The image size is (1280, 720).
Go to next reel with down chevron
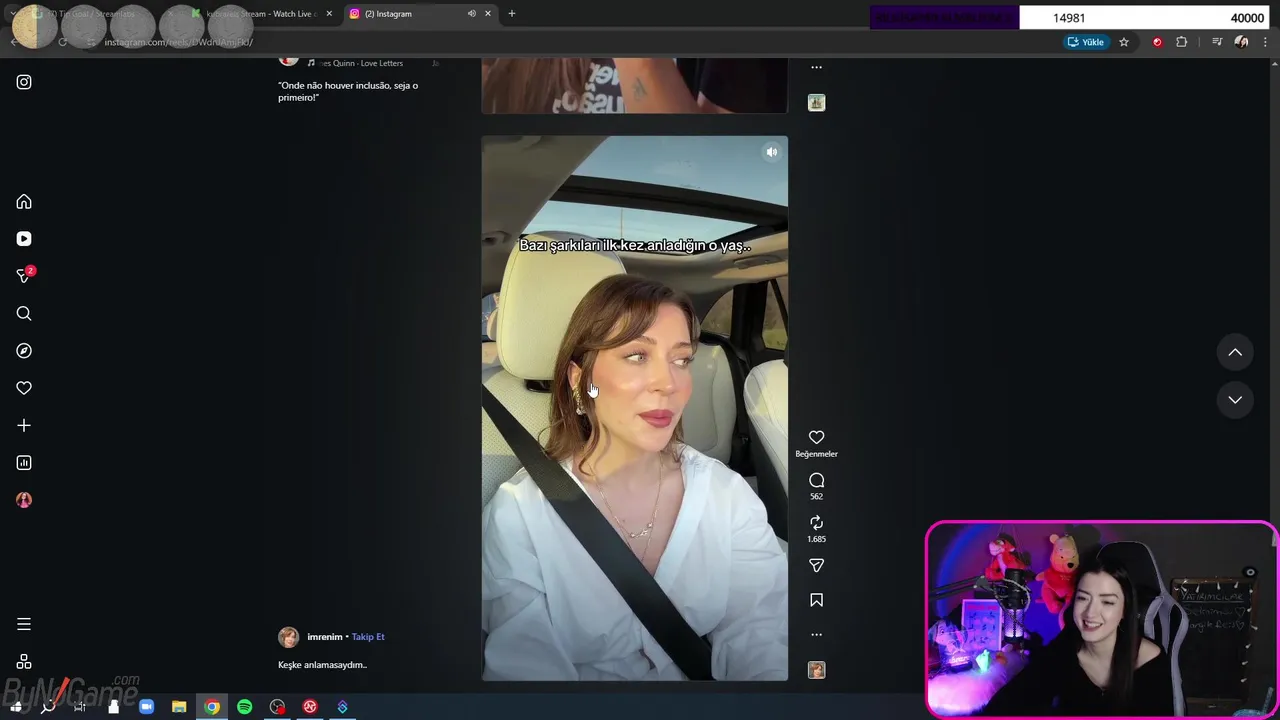pyautogui.click(x=1235, y=399)
